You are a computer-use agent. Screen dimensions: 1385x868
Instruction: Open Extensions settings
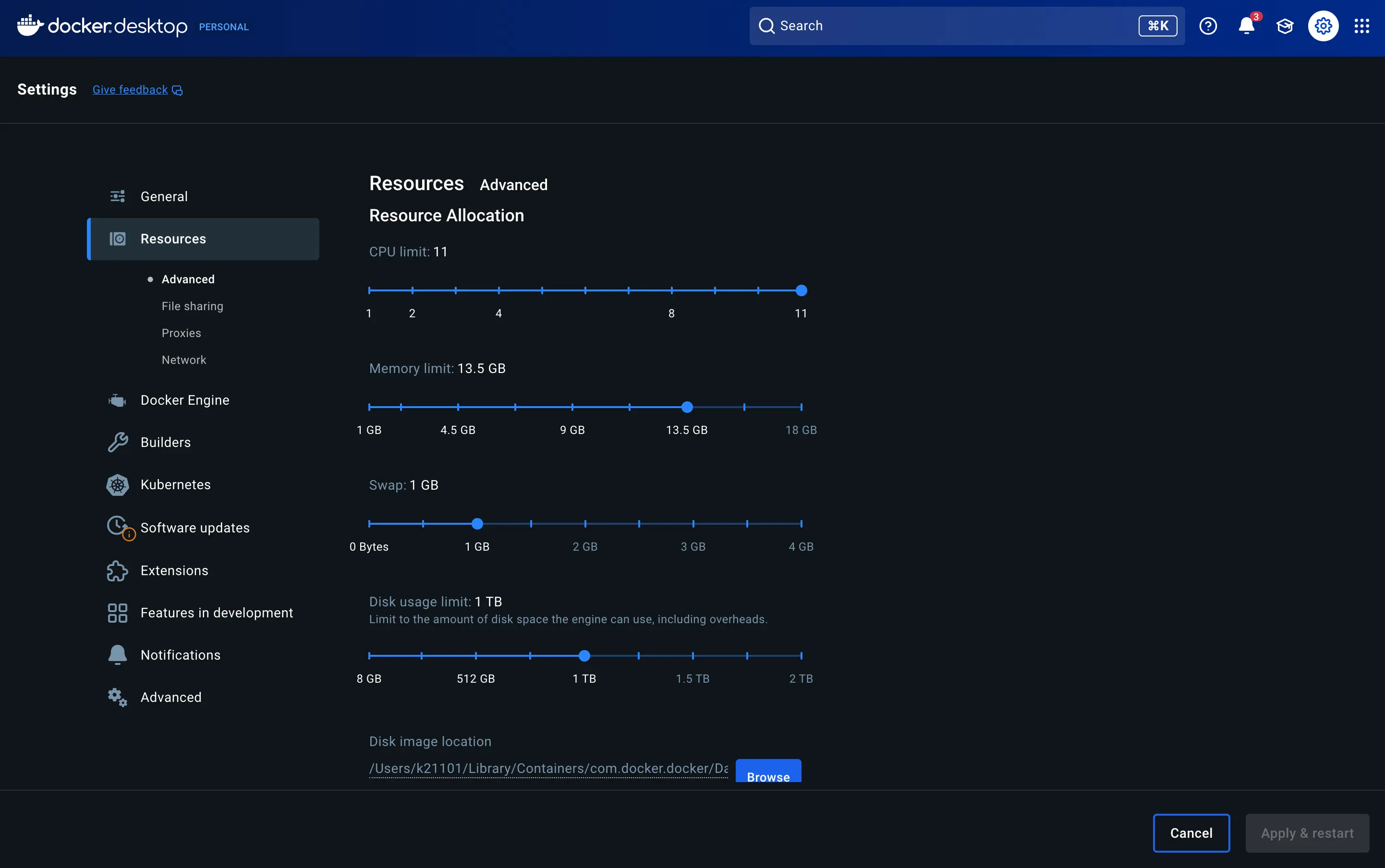[x=203, y=571]
